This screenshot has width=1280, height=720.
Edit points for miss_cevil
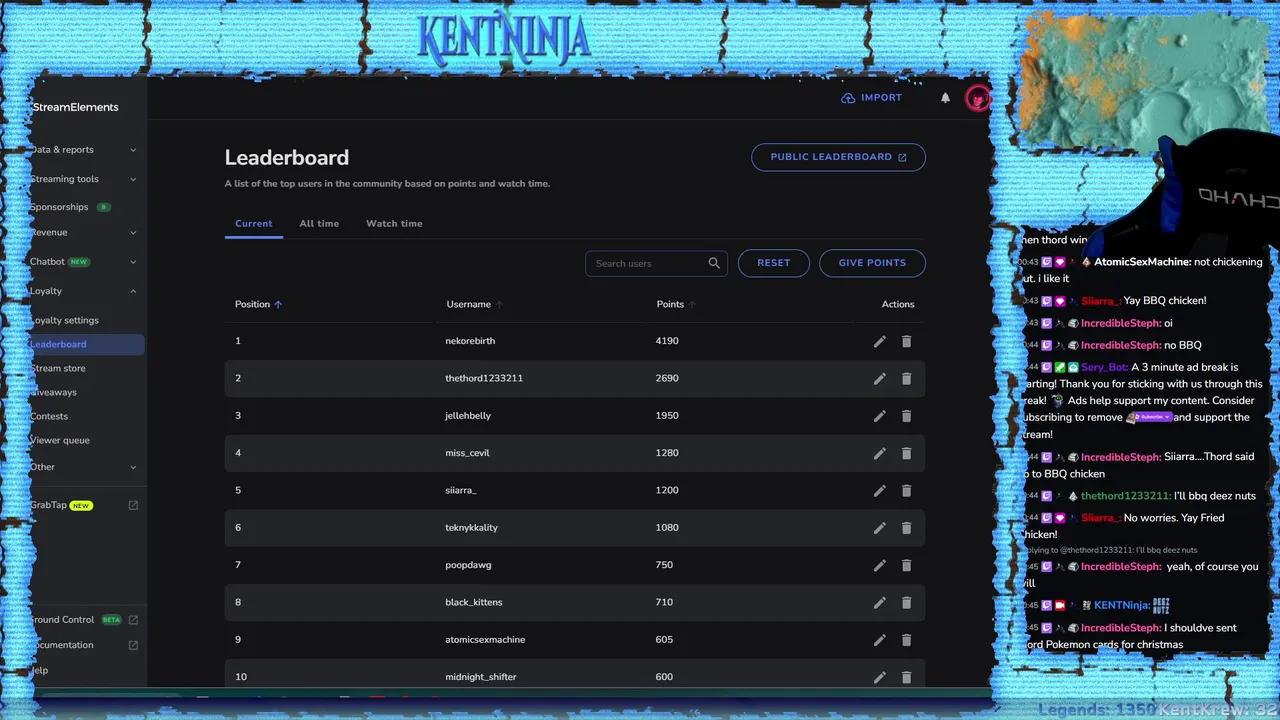click(x=879, y=453)
